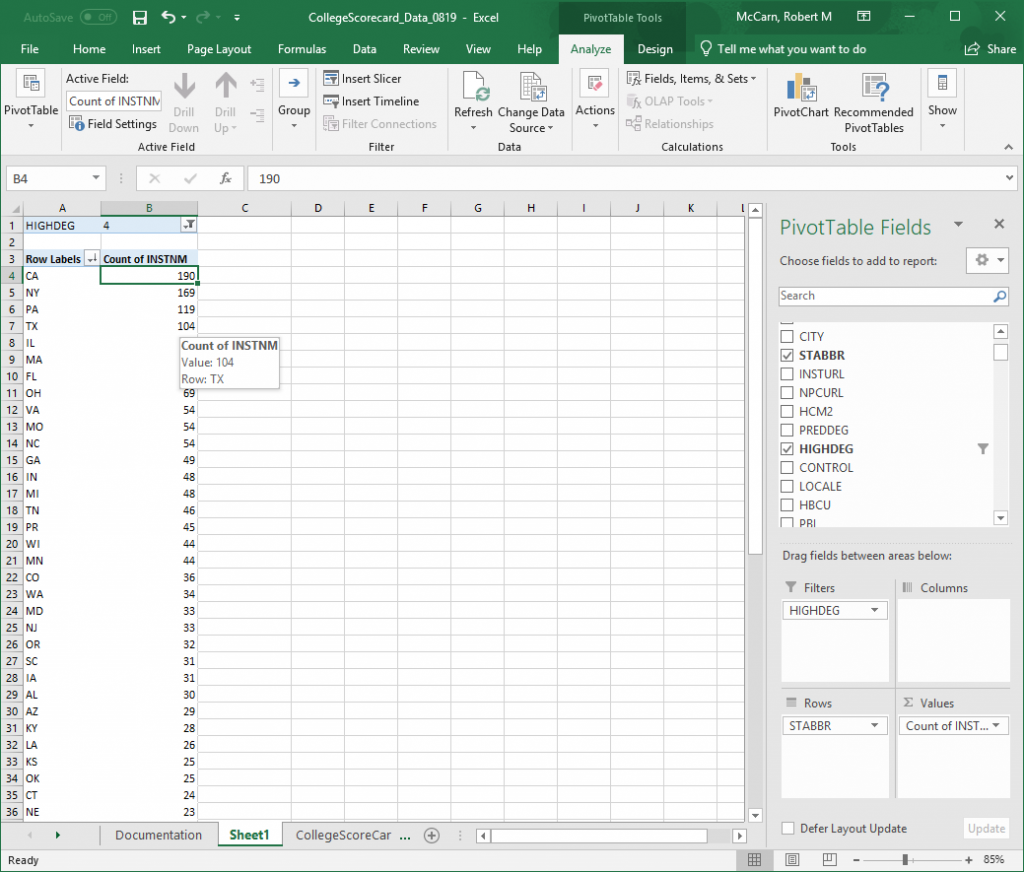Viewport: 1024px width, 872px height.
Task: Save the workbook with the floppy icon
Action: click(x=140, y=18)
